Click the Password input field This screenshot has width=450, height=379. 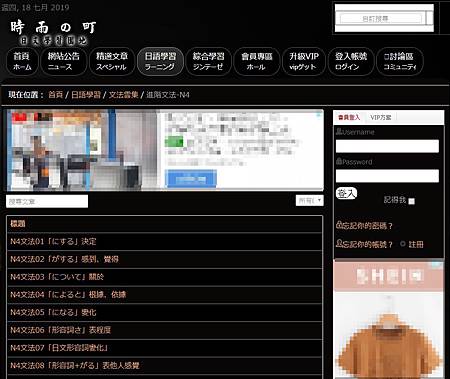pyautogui.click(x=387, y=176)
